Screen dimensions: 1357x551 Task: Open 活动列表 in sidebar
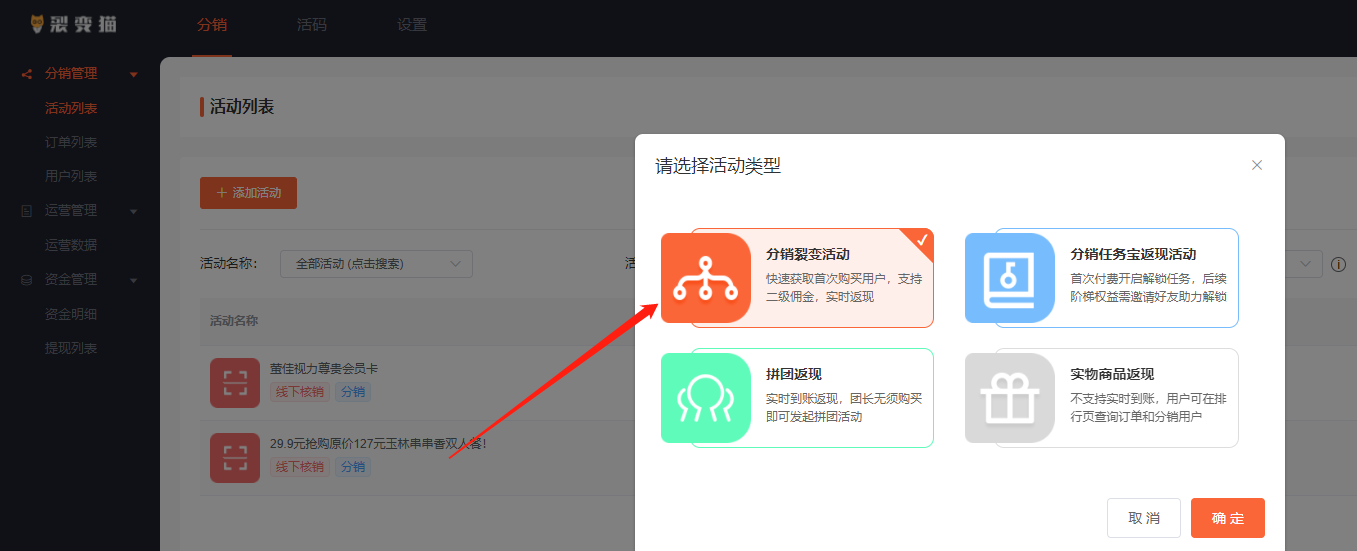(x=71, y=108)
